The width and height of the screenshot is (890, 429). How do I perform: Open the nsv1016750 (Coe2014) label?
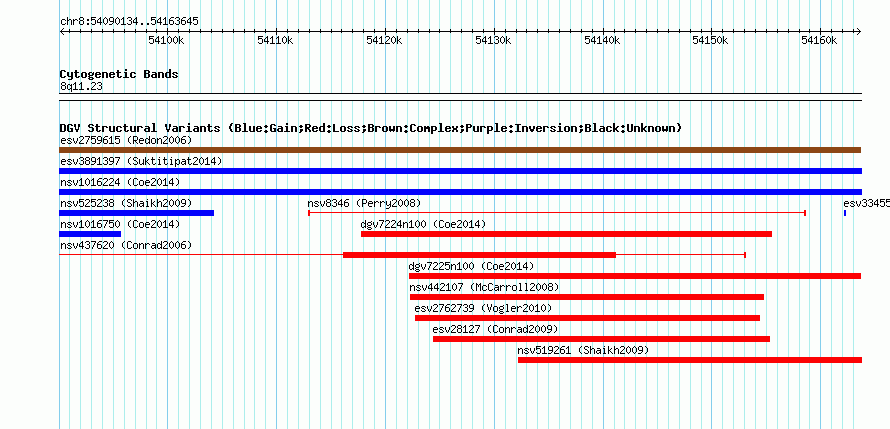[x=120, y=224]
